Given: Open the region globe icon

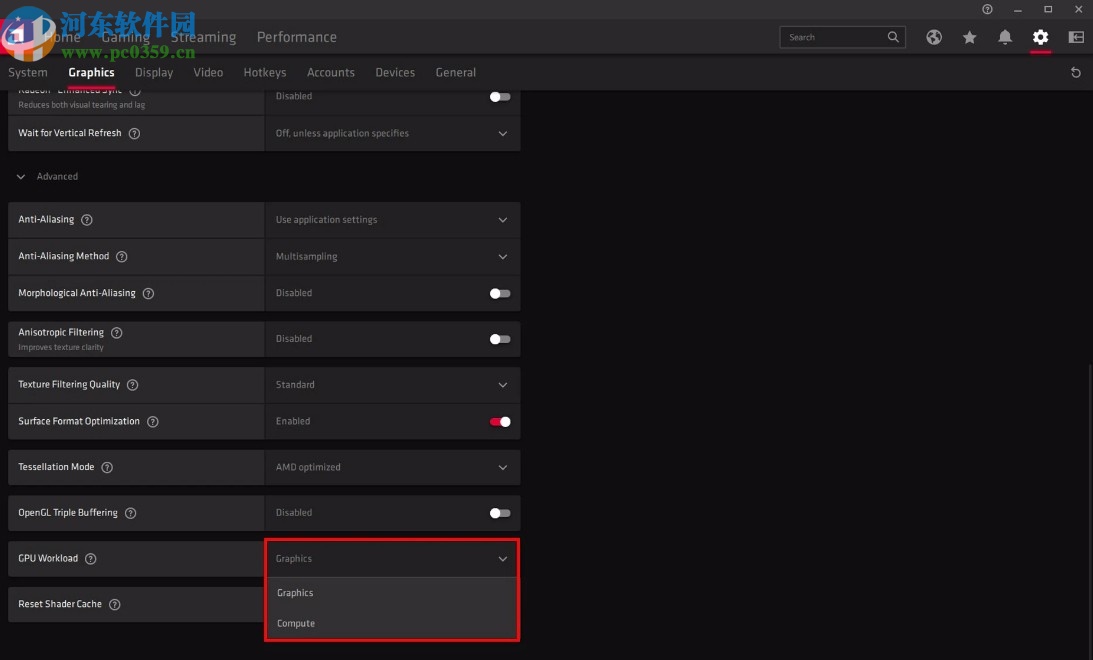Looking at the screenshot, I should click(934, 37).
